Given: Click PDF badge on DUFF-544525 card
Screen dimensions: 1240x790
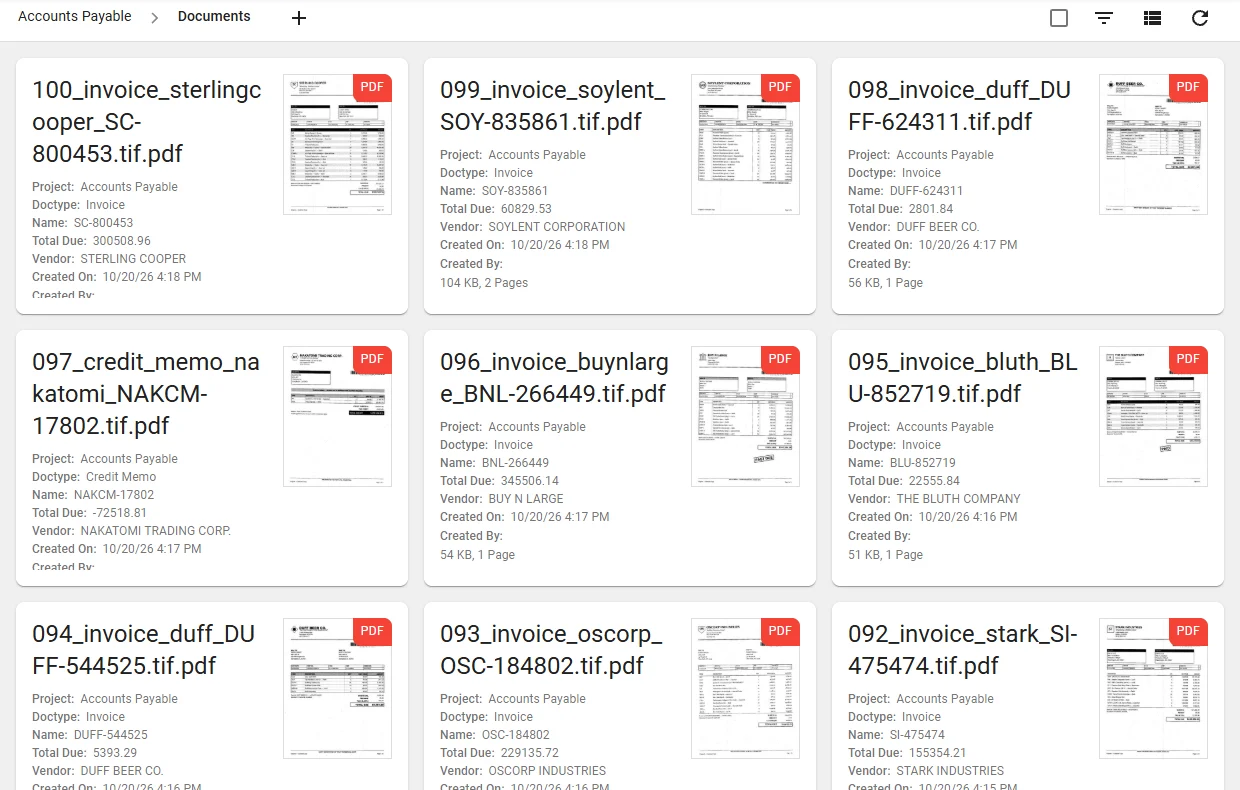Looking at the screenshot, I should 372,632.
